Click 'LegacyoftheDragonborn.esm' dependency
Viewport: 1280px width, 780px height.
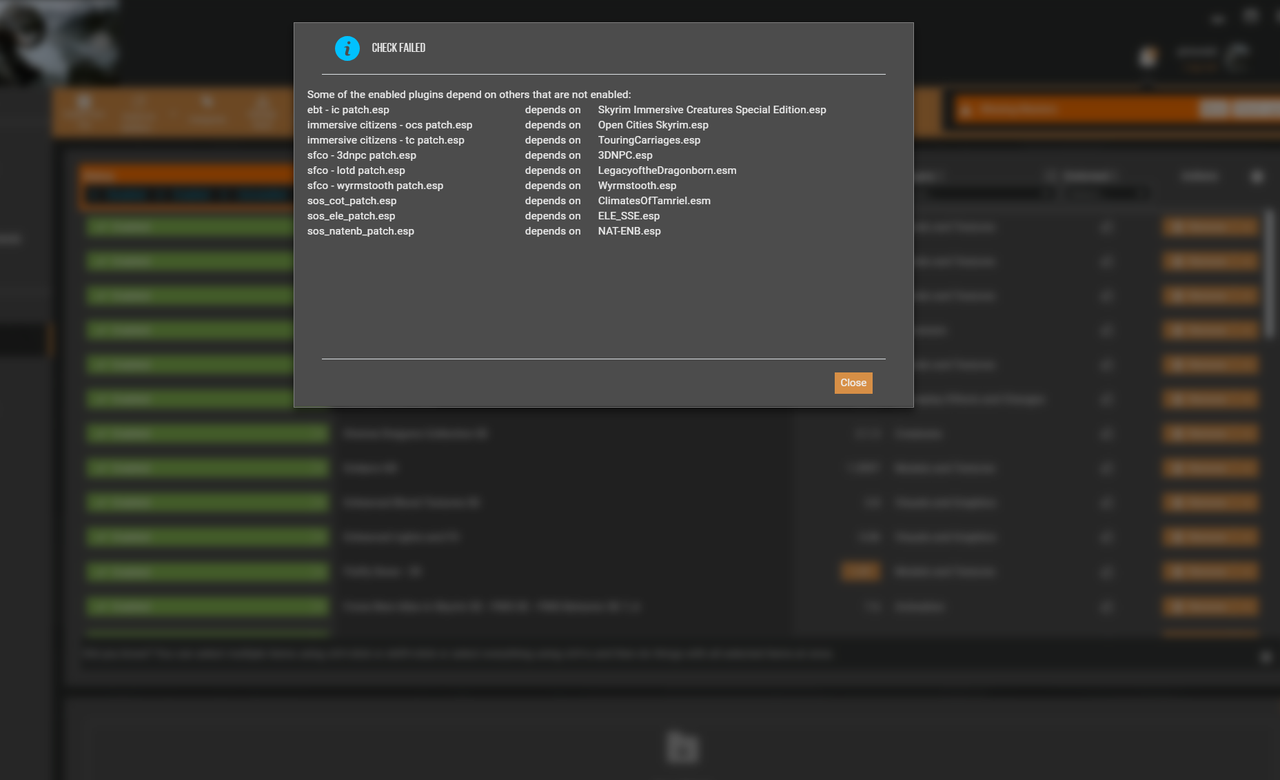[x=667, y=170]
